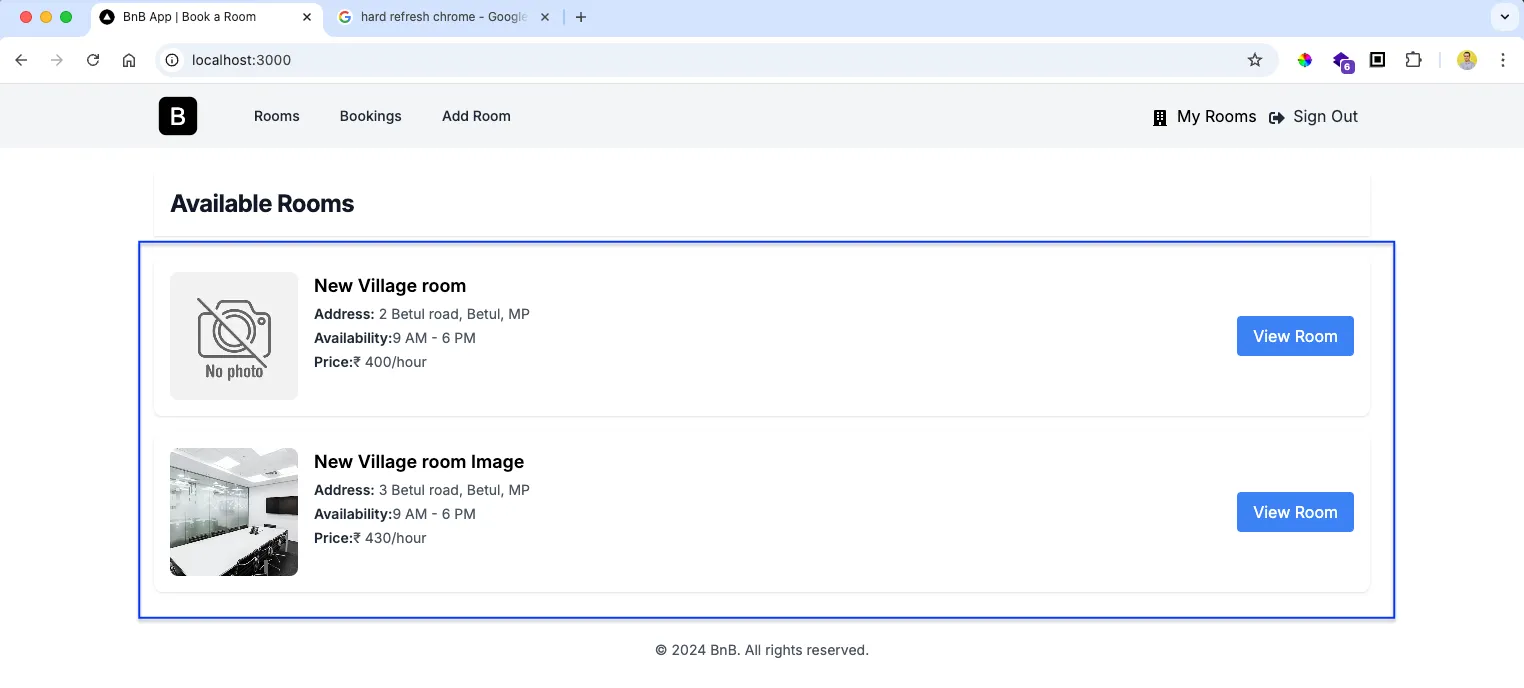Viewport: 1524px width, 688px height.
Task: Open the Add Room nav link
Action: (x=476, y=116)
